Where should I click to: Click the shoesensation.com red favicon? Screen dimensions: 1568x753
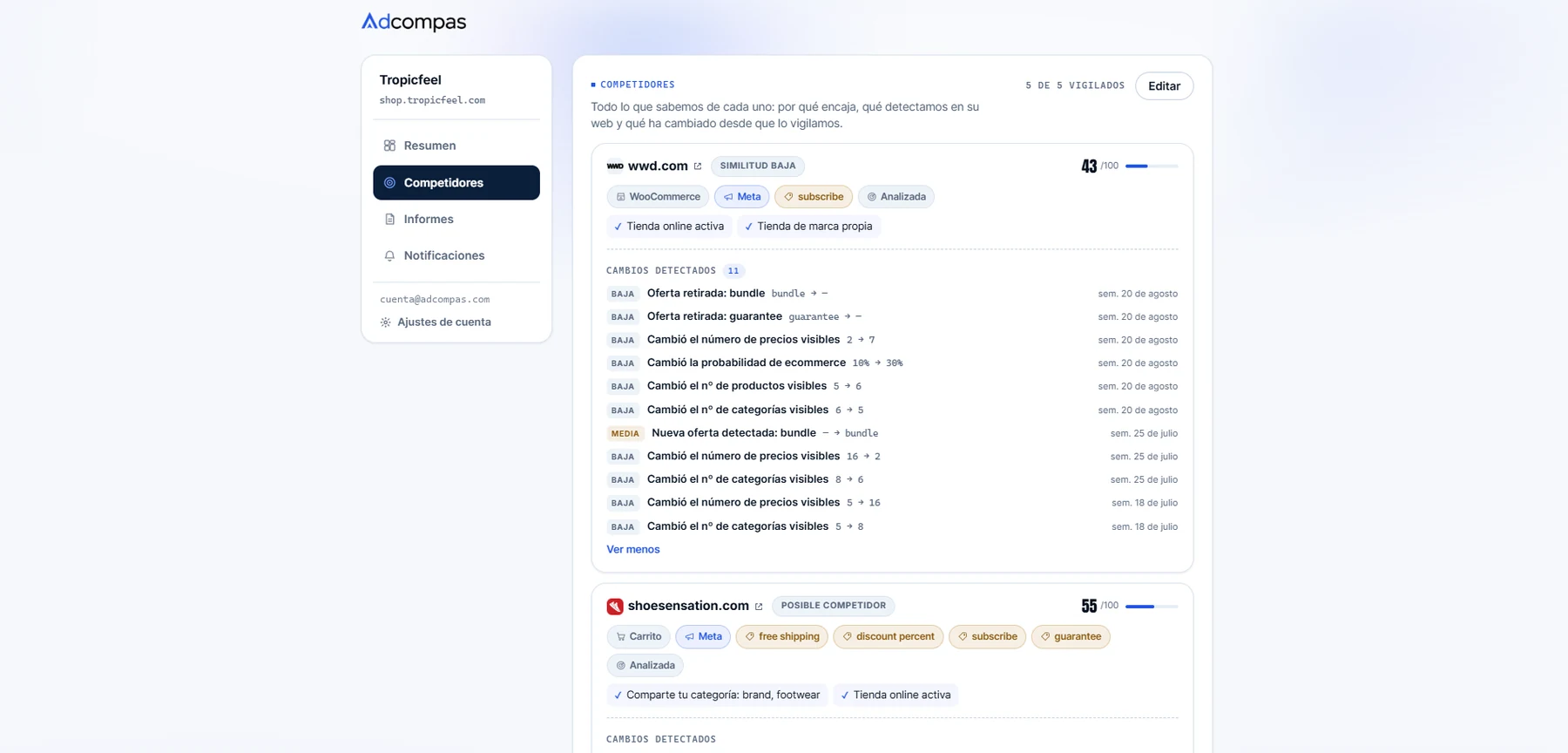click(615, 607)
